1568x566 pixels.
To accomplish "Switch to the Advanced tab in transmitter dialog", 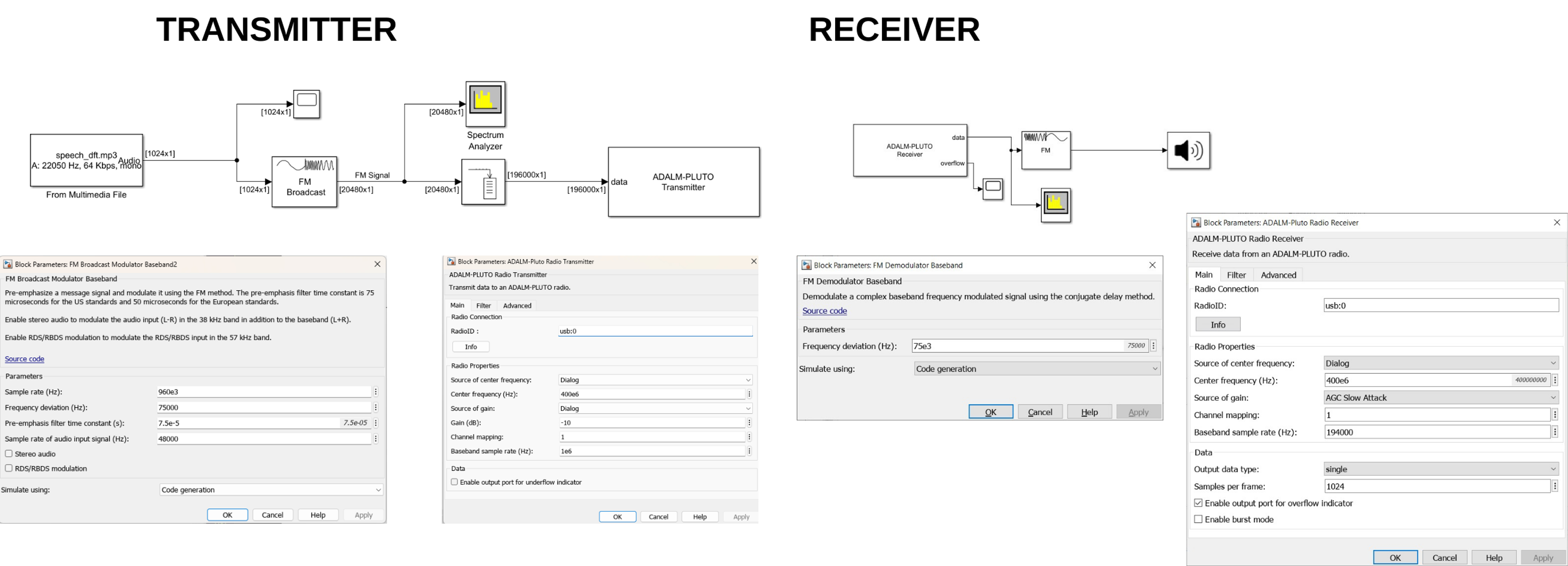I will pos(517,305).
